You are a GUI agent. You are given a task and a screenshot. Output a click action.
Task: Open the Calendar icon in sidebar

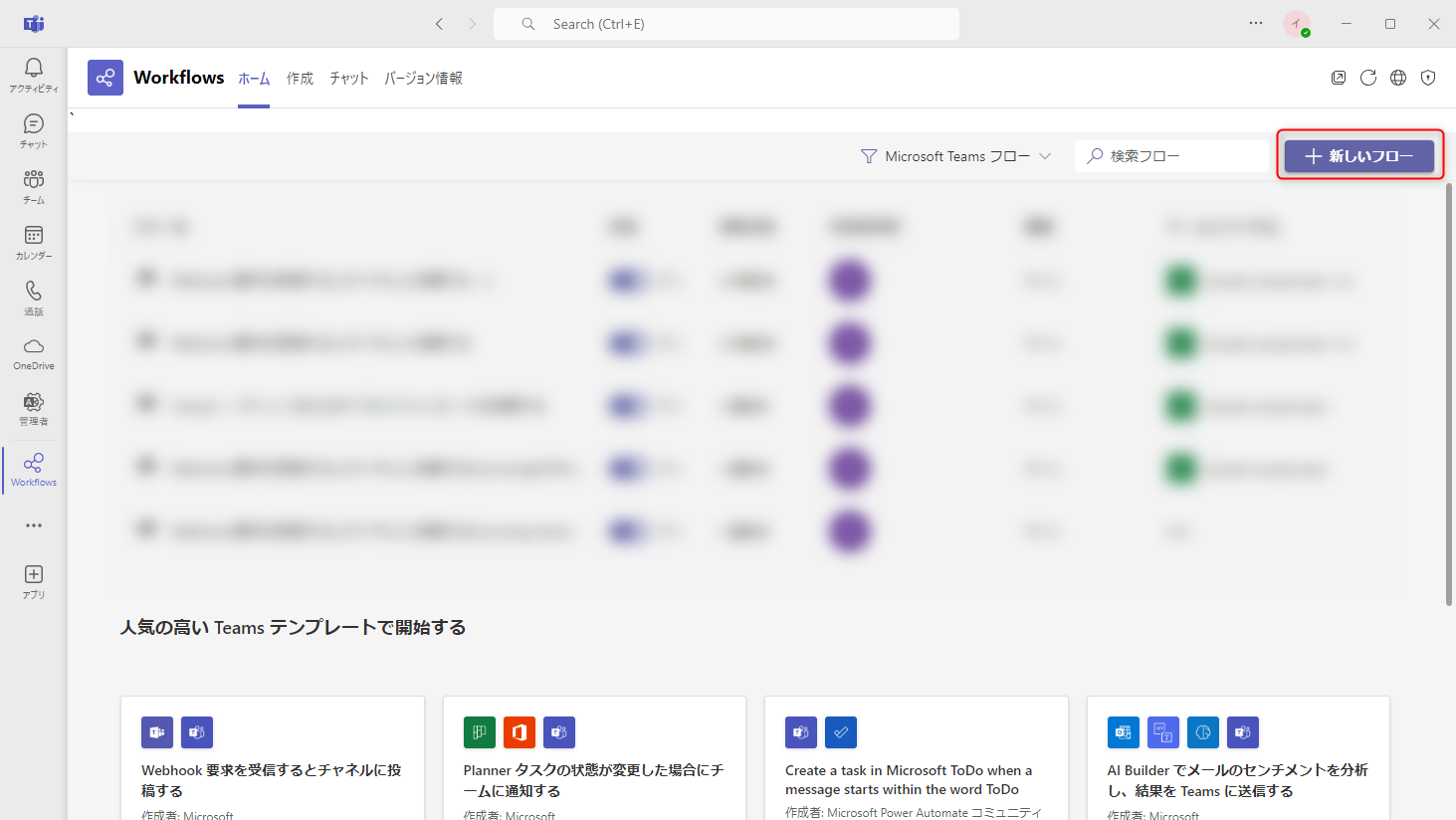34,242
